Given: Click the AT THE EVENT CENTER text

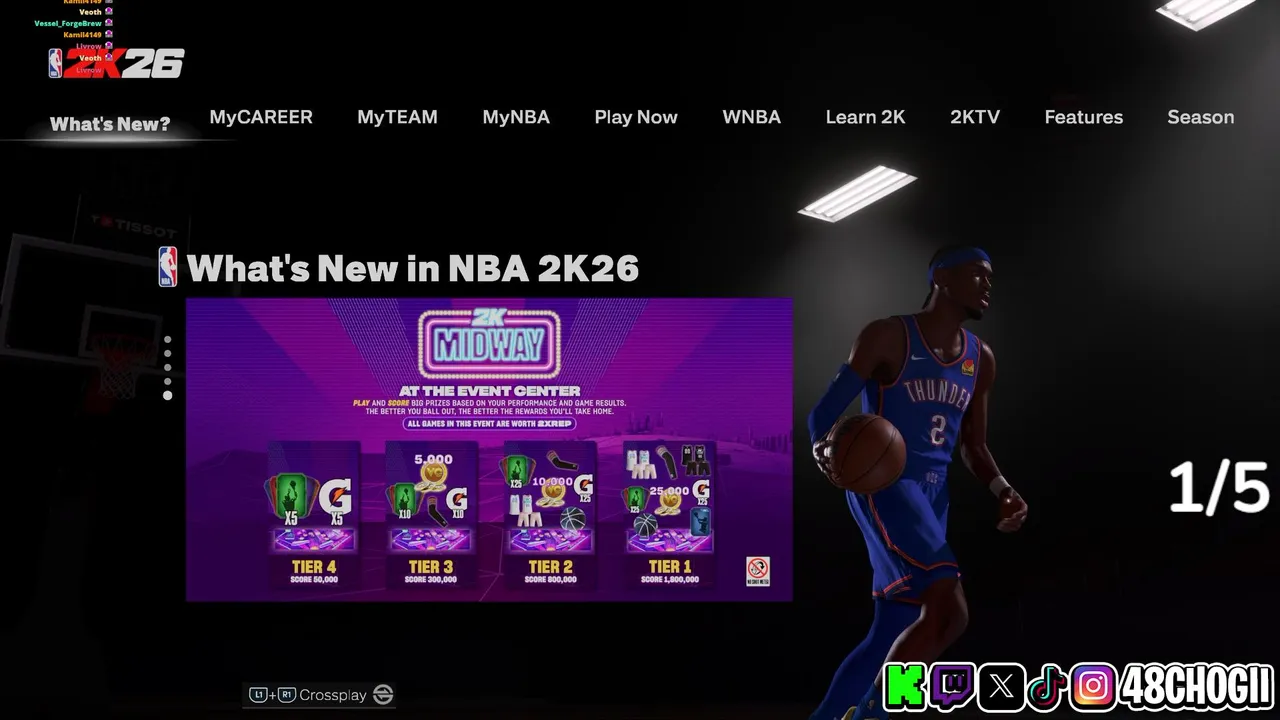Looking at the screenshot, I should pyautogui.click(x=489, y=391).
